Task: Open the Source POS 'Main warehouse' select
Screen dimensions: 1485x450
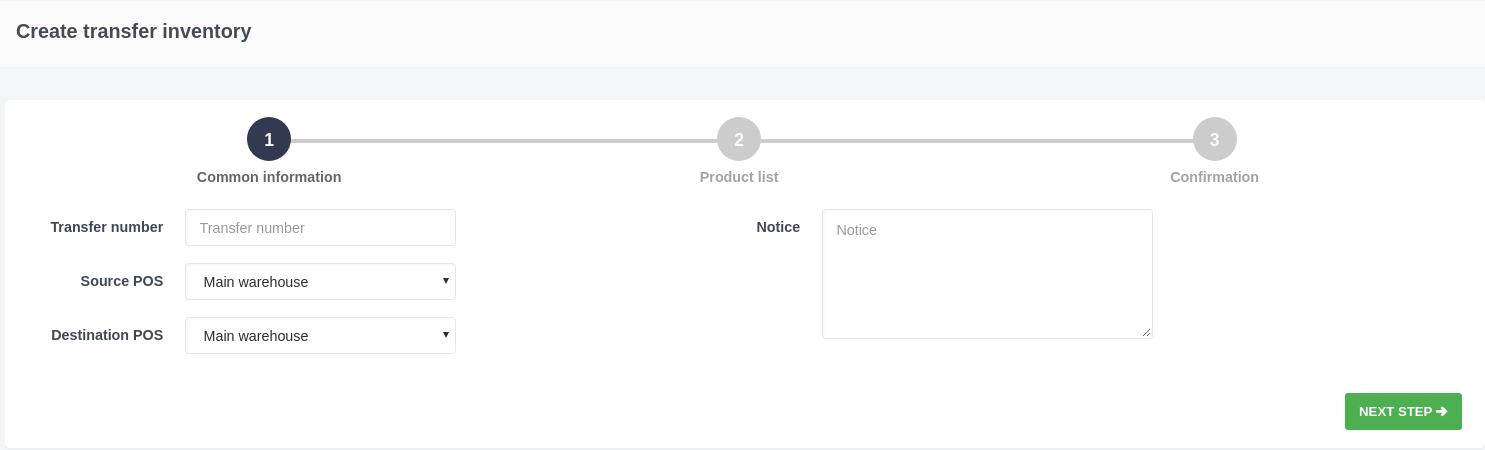Action: pyautogui.click(x=310, y=282)
